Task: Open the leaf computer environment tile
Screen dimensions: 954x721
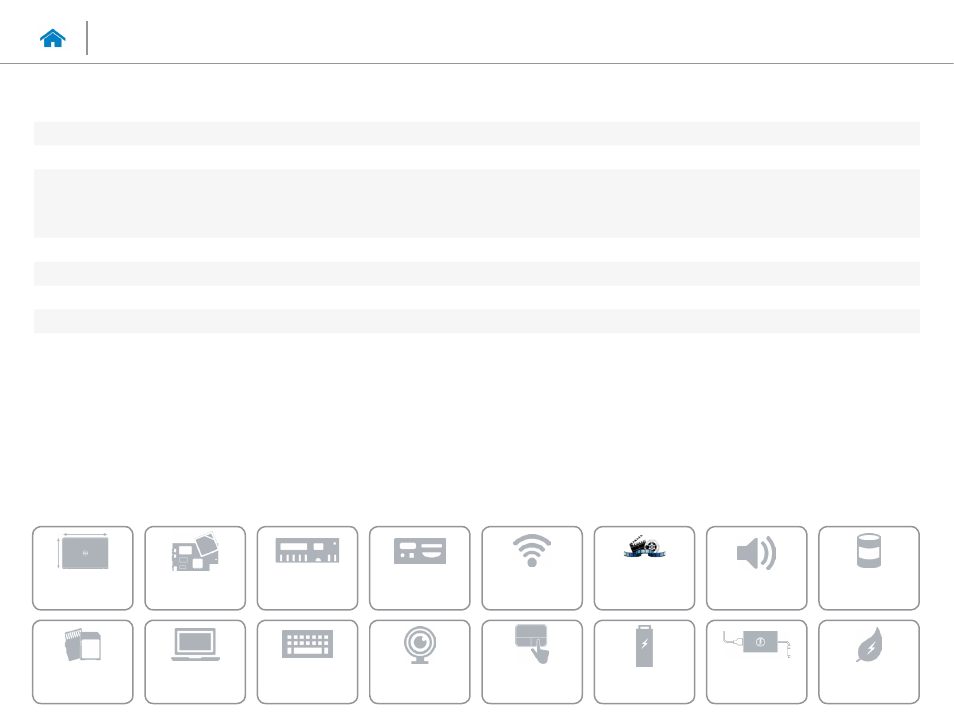Action: tap(869, 662)
